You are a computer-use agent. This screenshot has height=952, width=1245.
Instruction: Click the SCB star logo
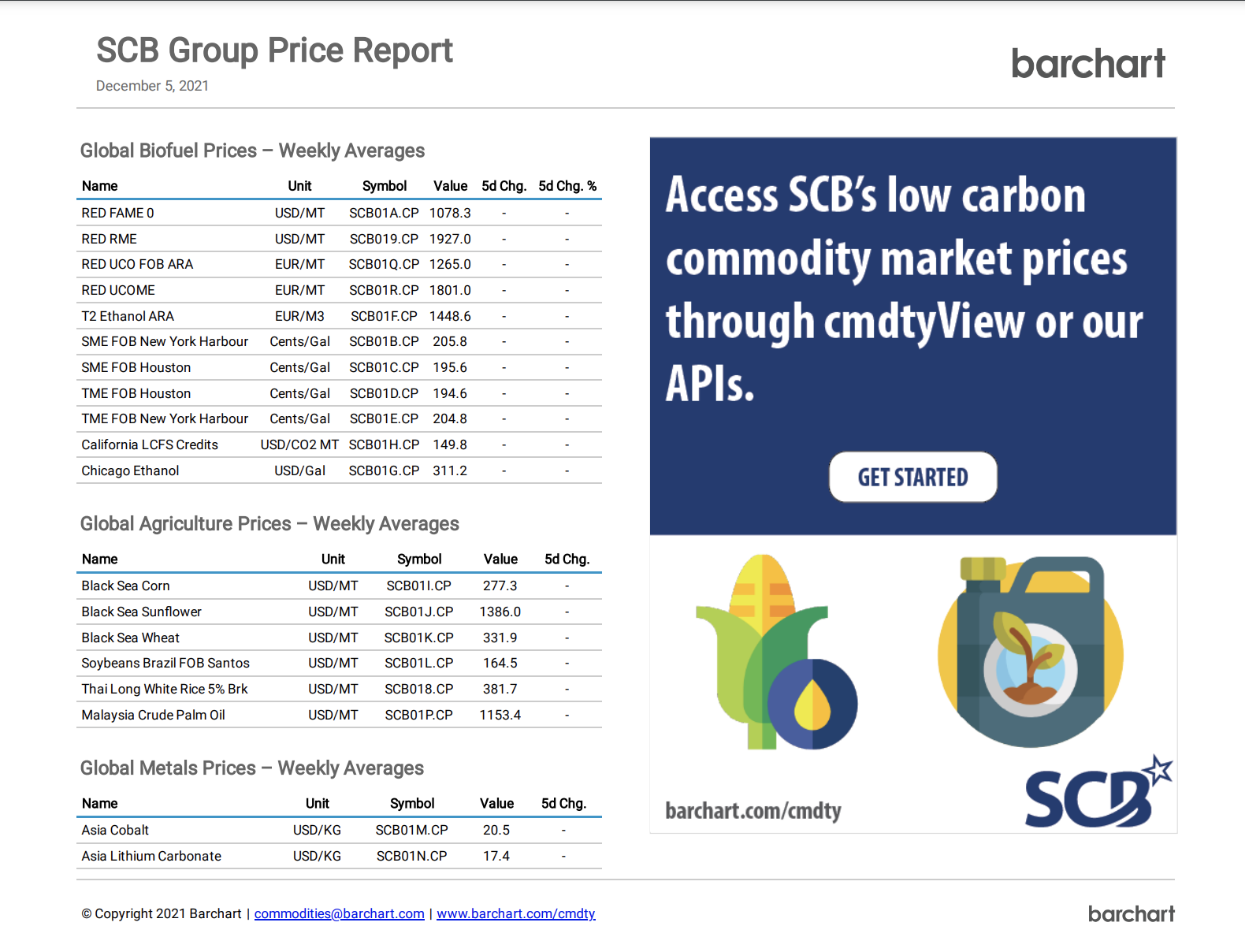pos(1098,791)
